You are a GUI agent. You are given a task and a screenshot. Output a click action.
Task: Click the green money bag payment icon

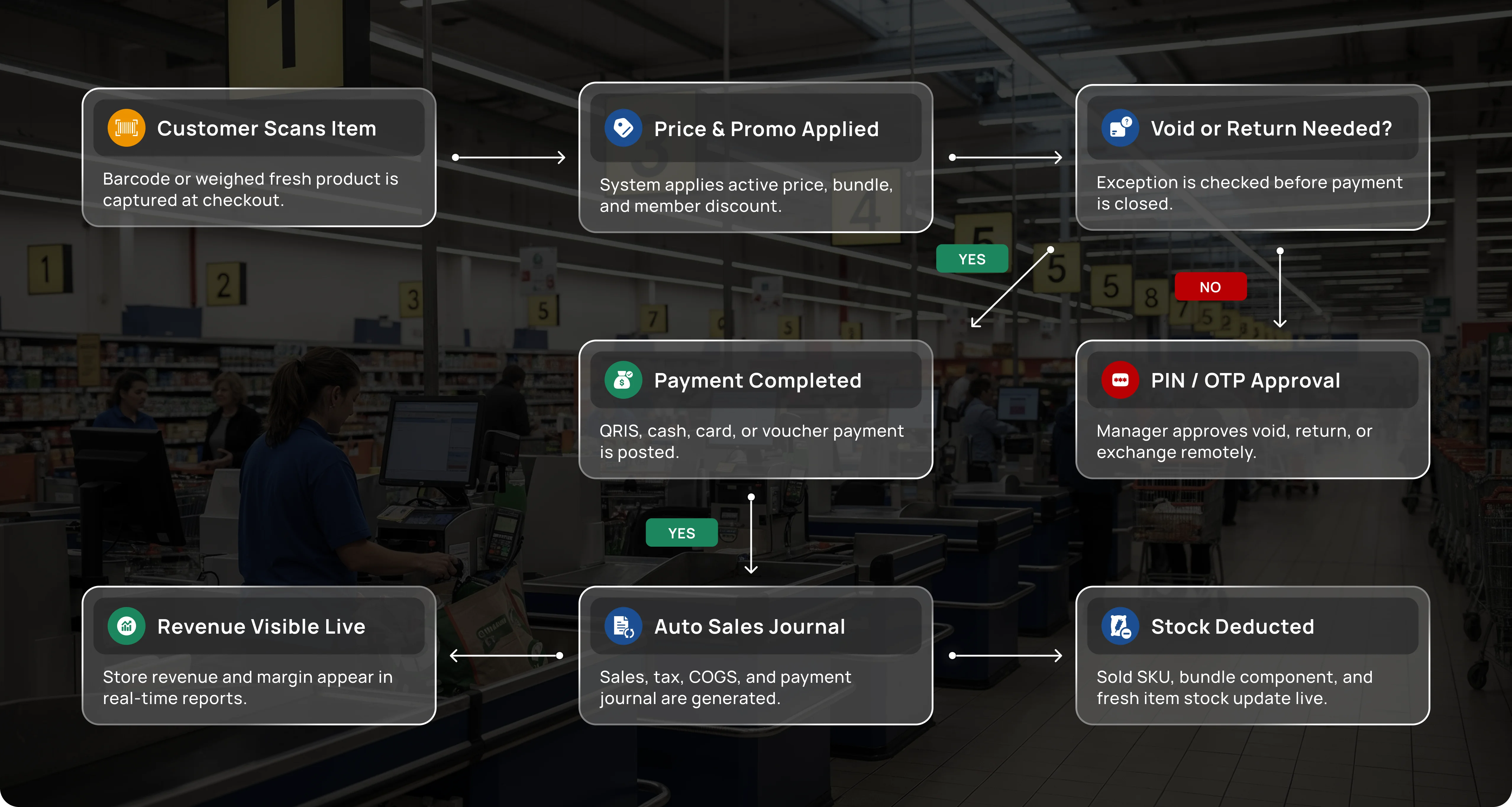click(x=623, y=380)
